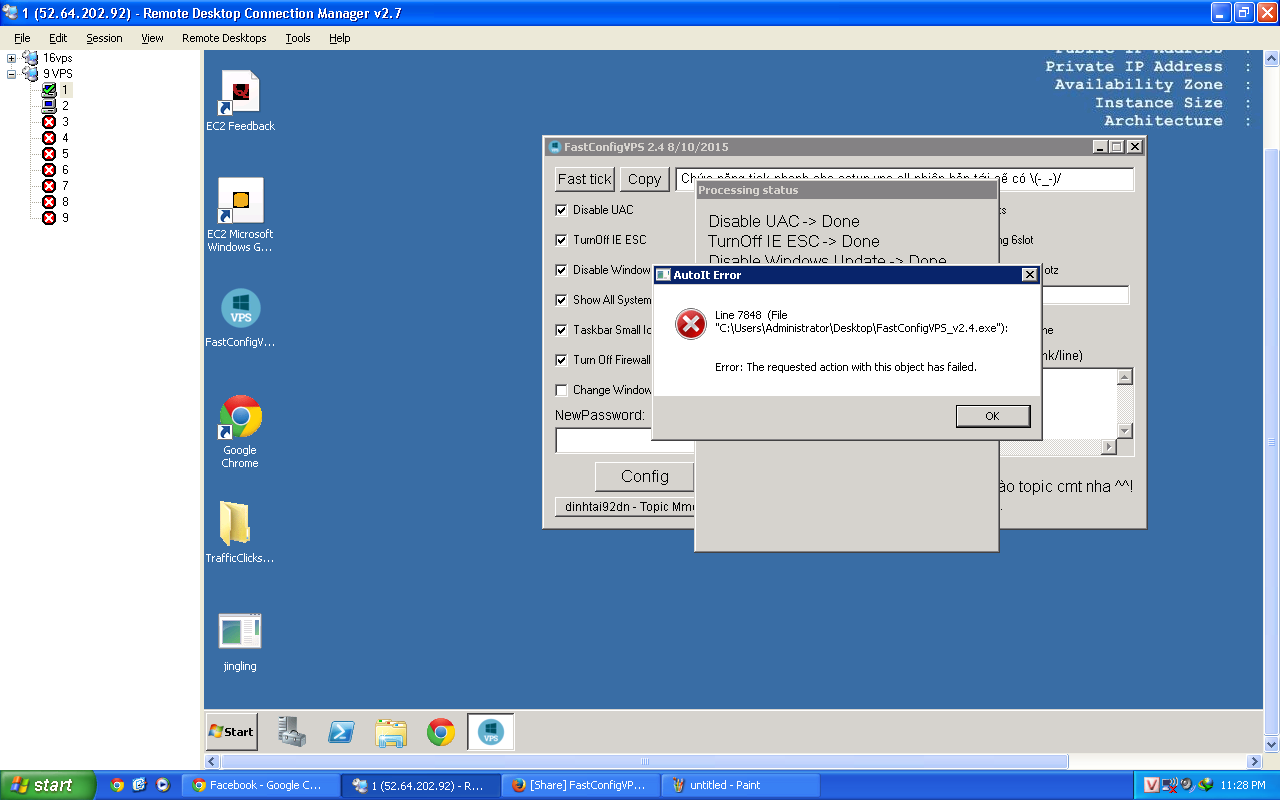Click the Config button
The width and height of the screenshot is (1280, 800).
(x=645, y=476)
